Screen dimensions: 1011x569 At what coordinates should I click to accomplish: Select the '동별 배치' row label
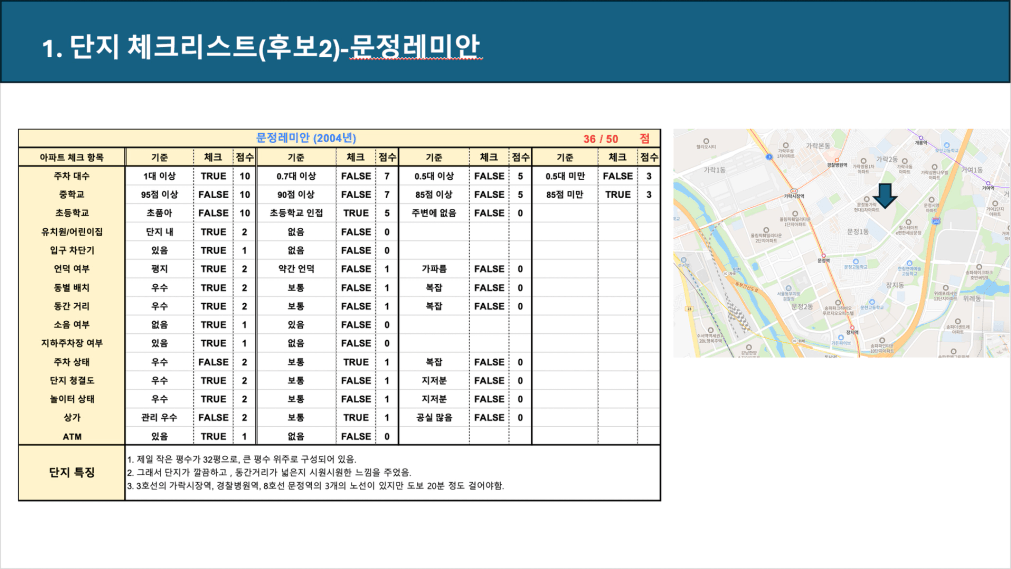tap(72, 288)
